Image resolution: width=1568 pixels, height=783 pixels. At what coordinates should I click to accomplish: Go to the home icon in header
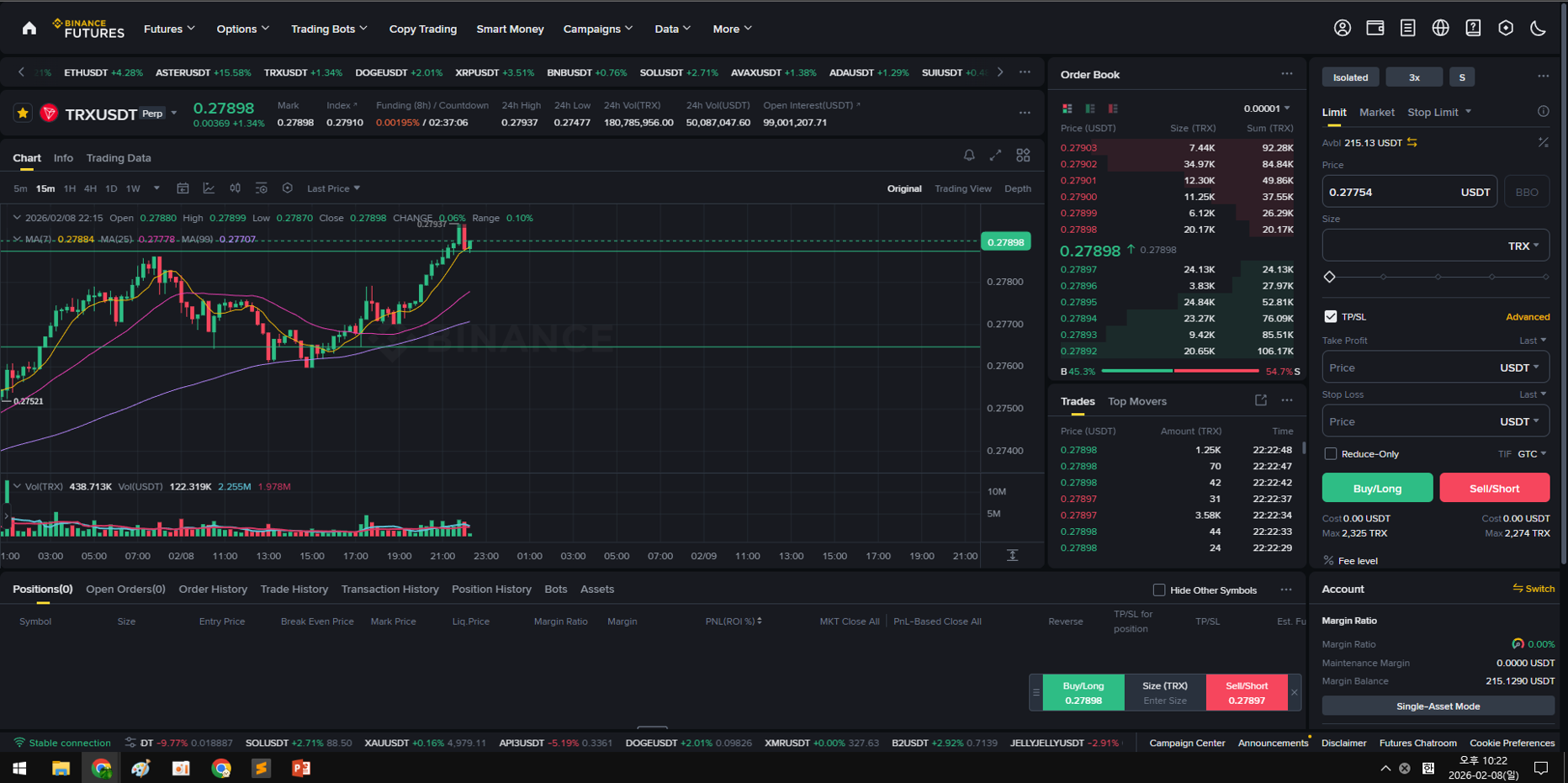29,29
